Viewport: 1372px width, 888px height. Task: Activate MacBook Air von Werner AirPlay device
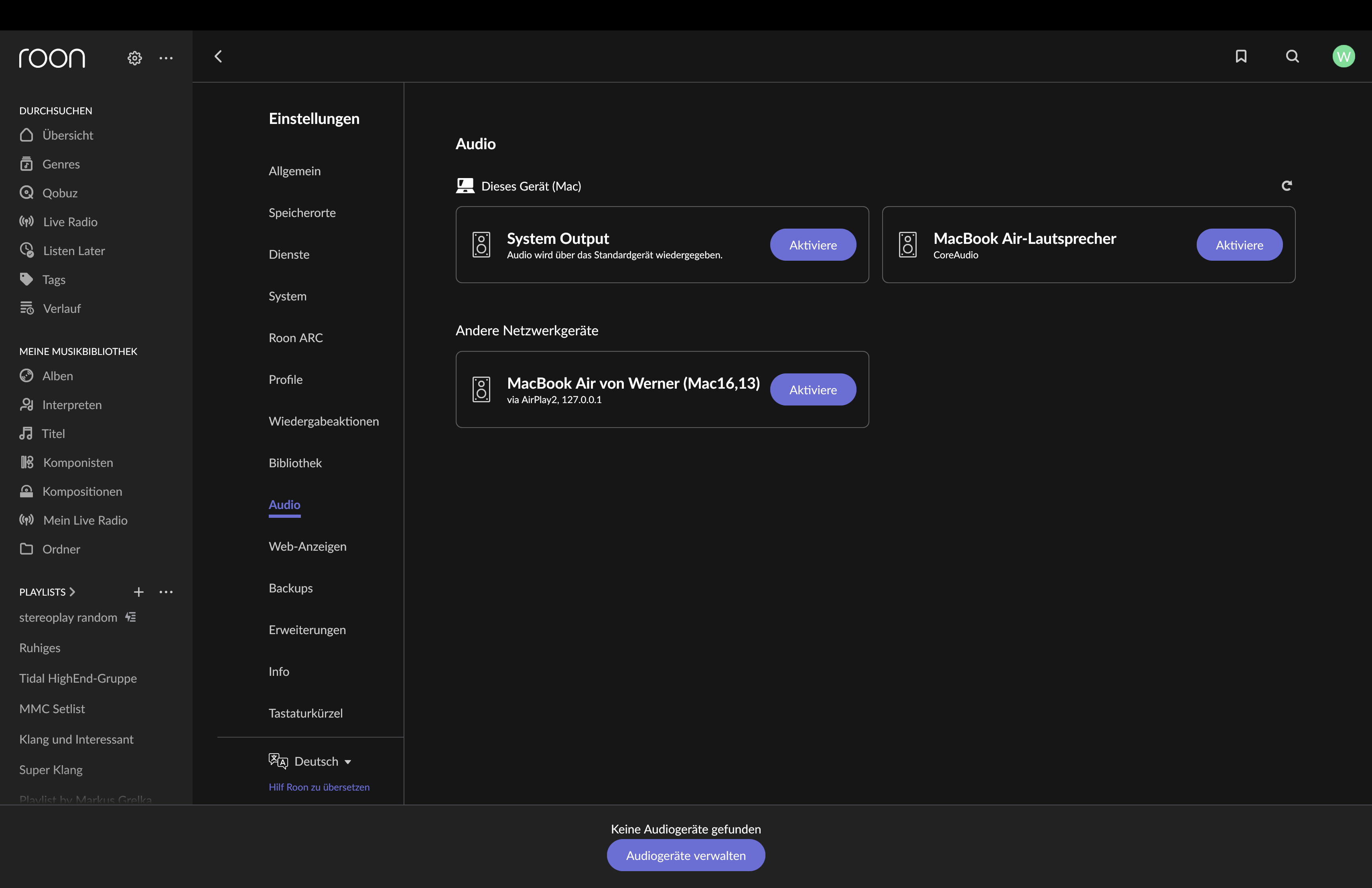point(813,389)
